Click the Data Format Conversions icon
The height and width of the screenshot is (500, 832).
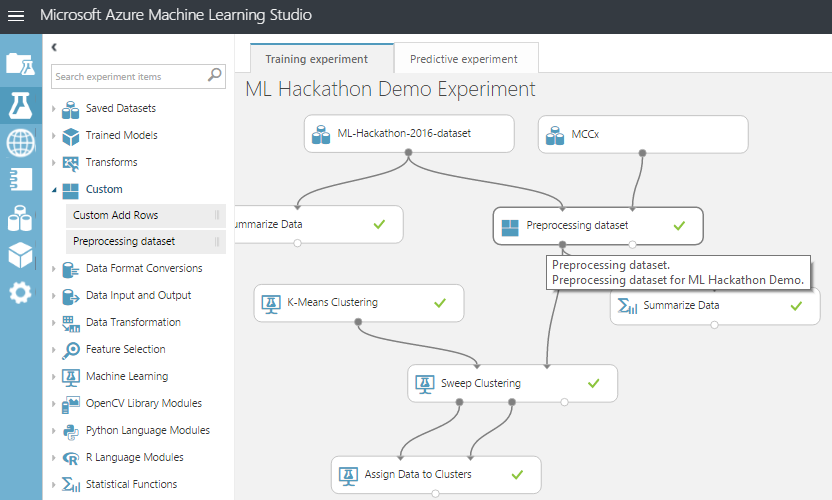71,270
